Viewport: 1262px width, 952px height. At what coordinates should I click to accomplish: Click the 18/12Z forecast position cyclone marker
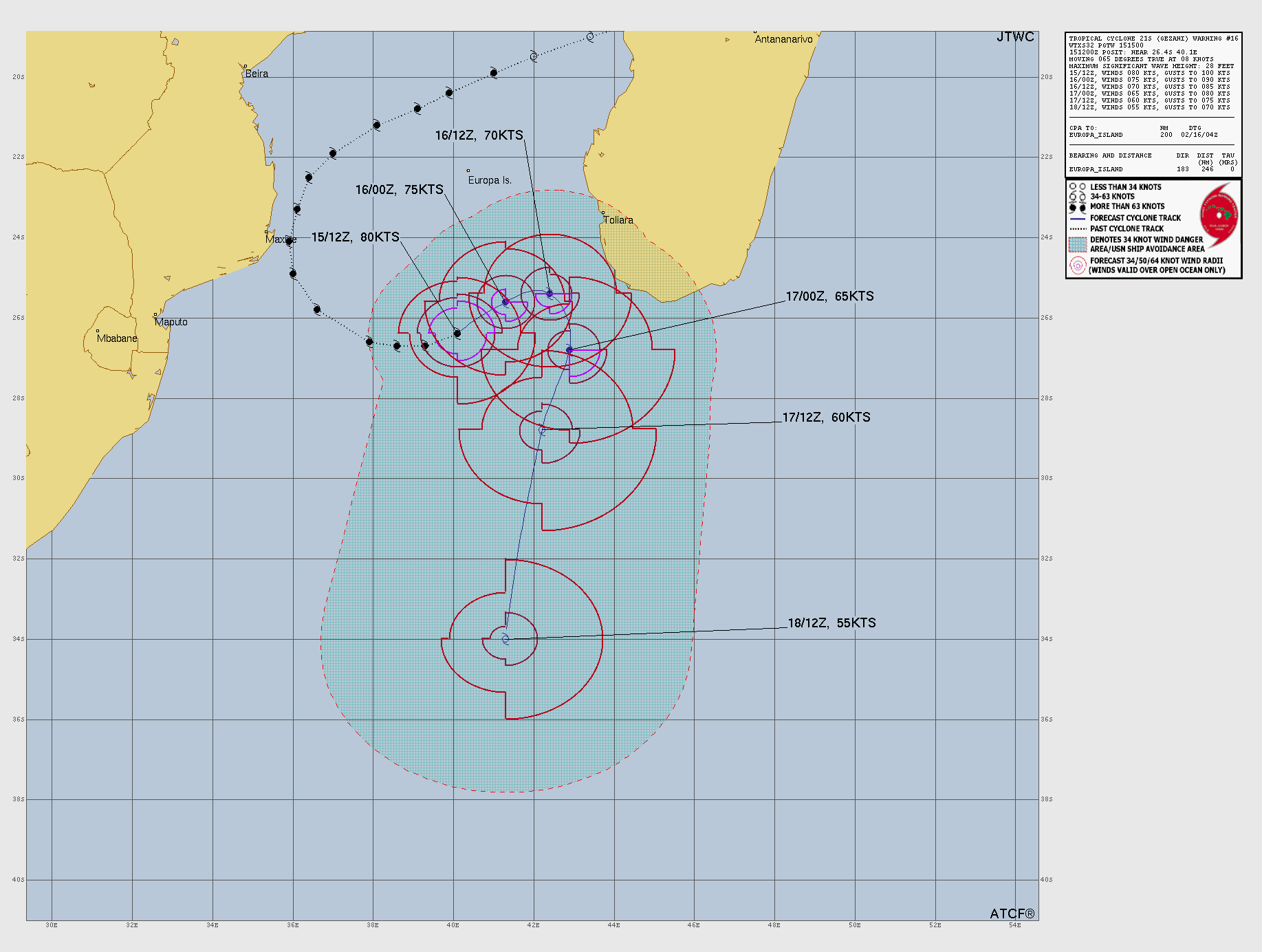[506, 640]
